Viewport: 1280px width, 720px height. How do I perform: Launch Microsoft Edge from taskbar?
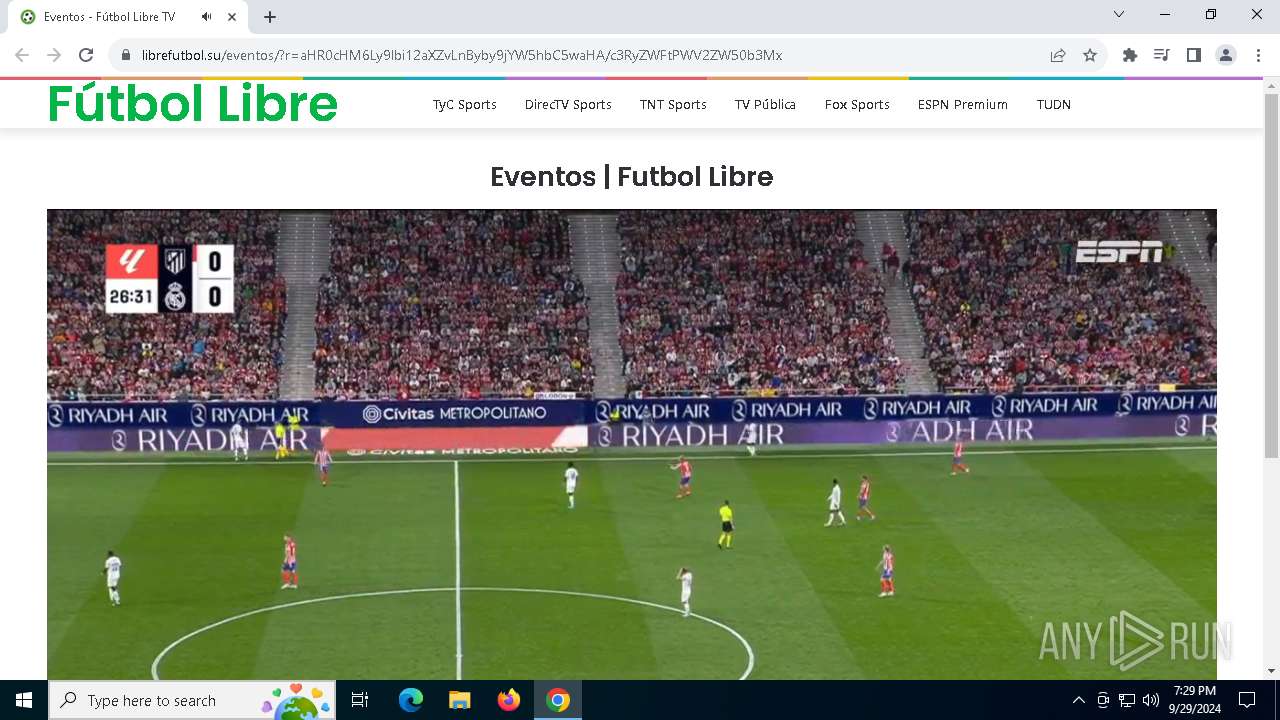pyautogui.click(x=411, y=700)
